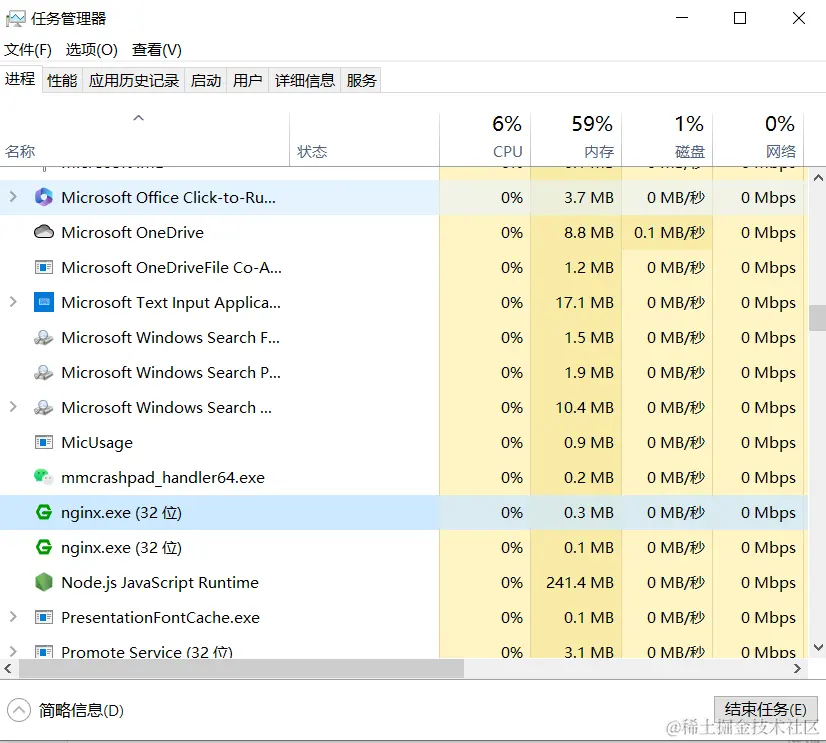
Task: Click the 简略信息(D) link
Action: point(81,711)
